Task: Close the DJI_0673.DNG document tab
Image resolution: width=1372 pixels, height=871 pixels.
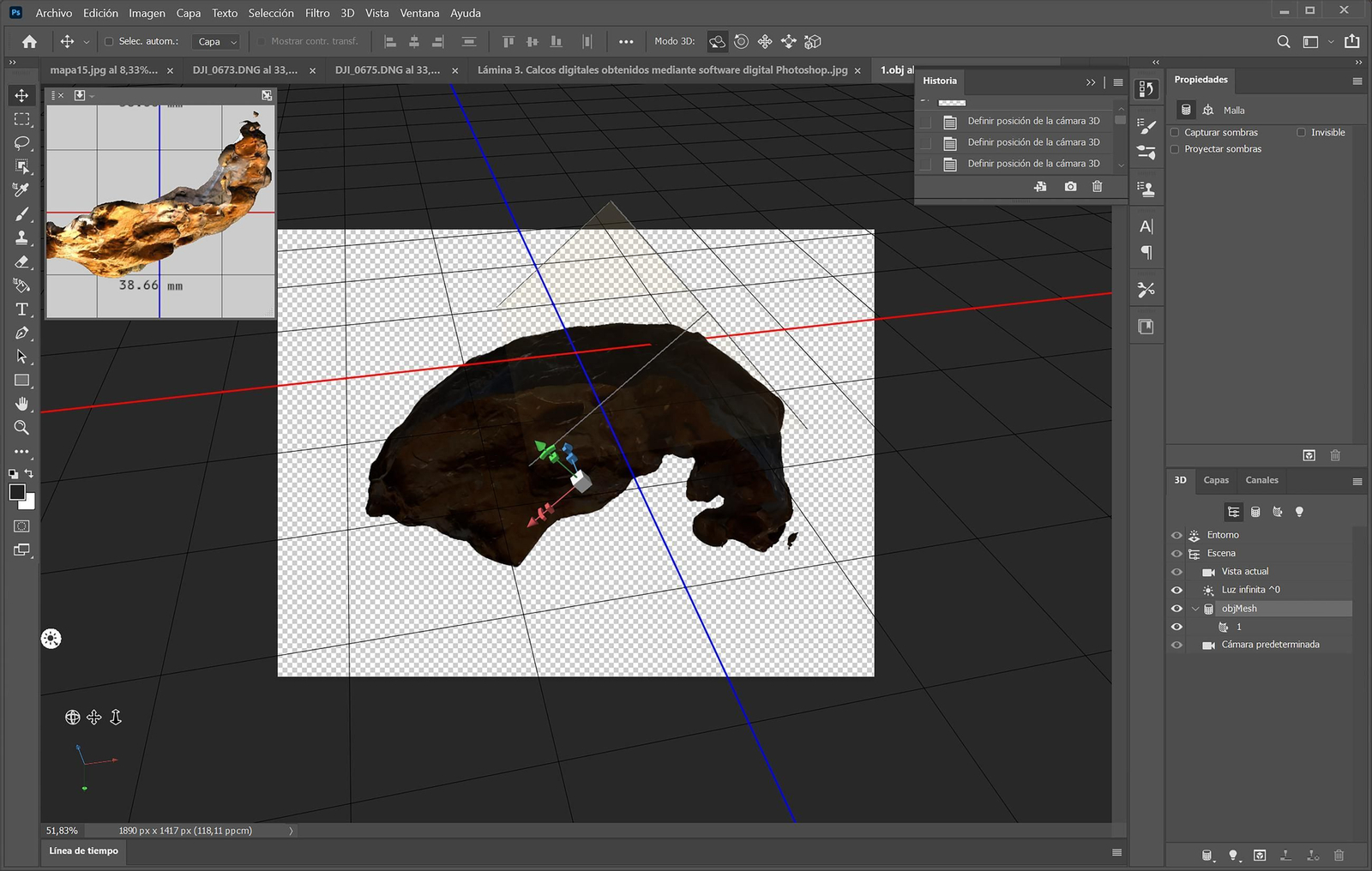Action: (x=312, y=71)
